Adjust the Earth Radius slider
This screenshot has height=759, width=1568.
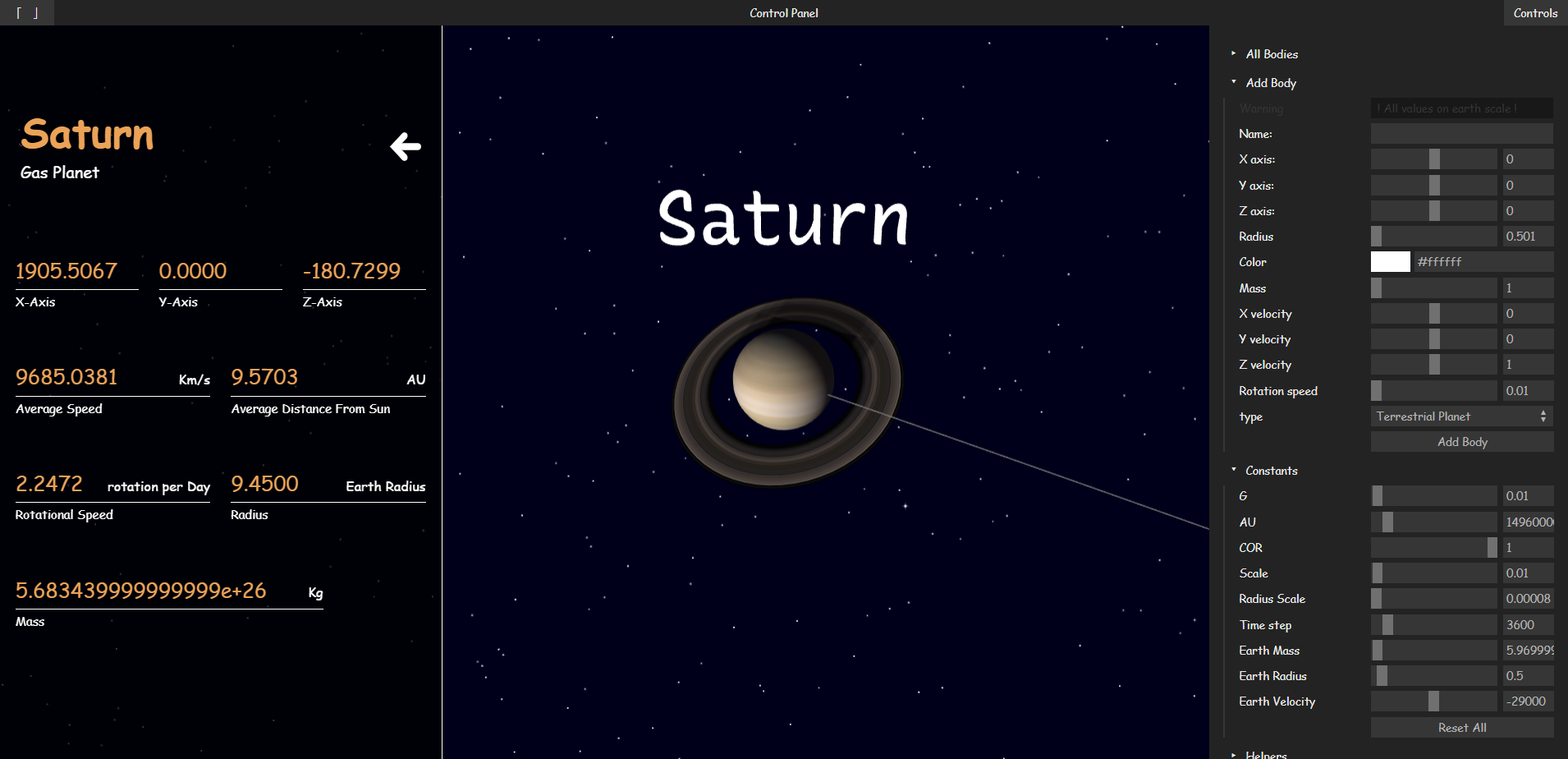coord(1434,676)
